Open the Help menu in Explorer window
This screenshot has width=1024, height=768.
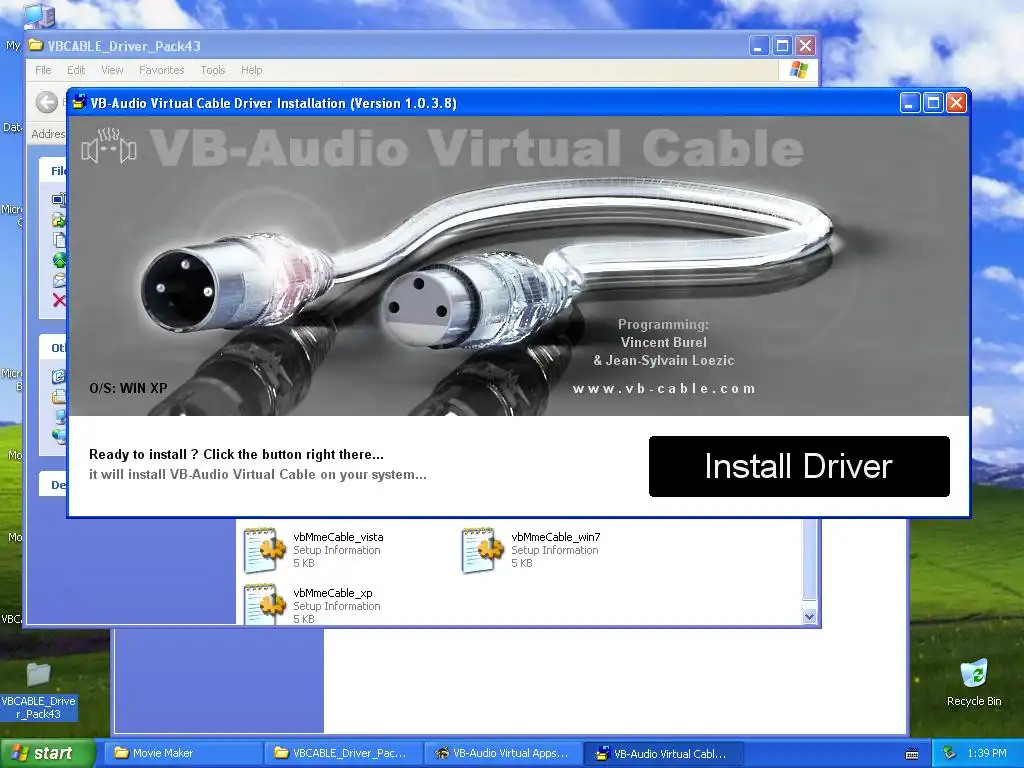pos(251,70)
